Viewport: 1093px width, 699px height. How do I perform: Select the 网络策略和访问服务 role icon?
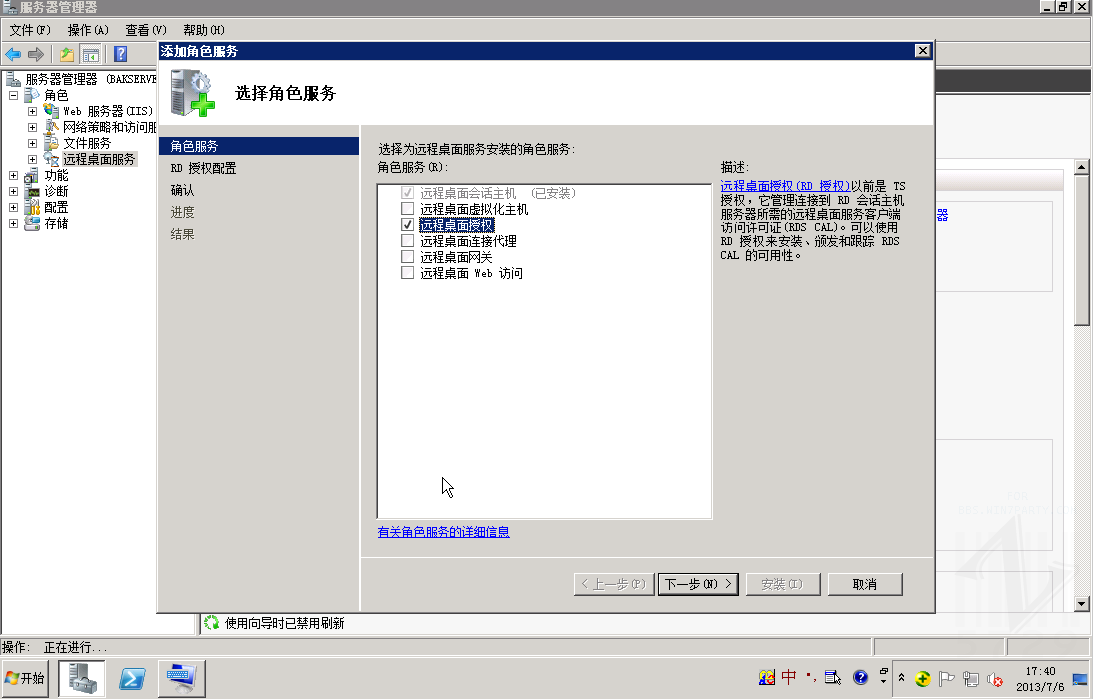pyautogui.click(x=51, y=127)
